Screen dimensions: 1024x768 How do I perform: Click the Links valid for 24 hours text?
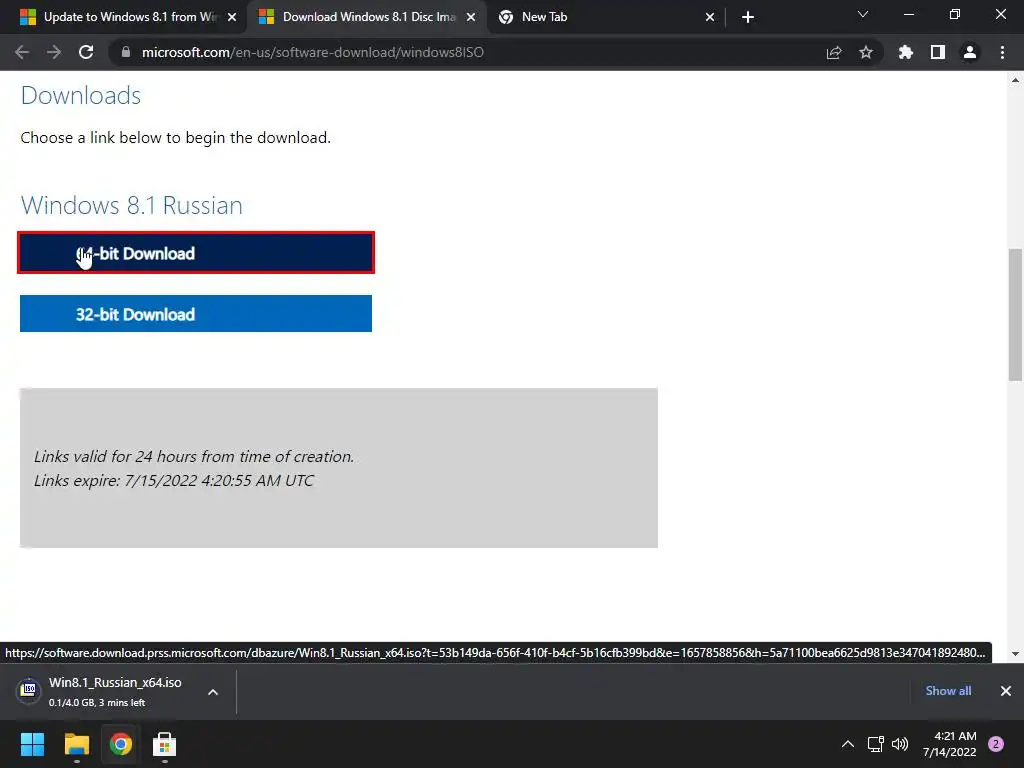[194, 456]
